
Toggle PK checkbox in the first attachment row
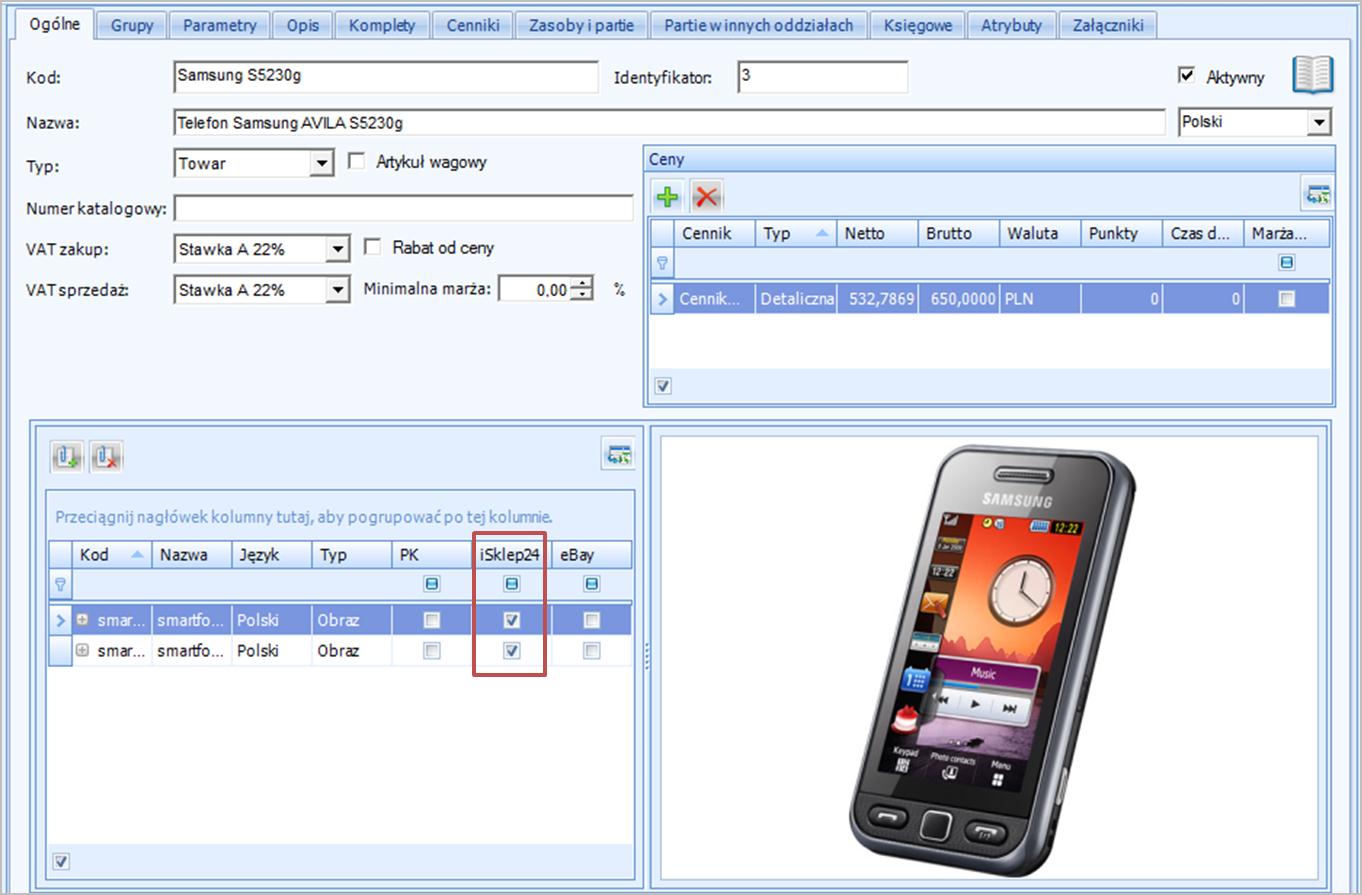point(431,620)
